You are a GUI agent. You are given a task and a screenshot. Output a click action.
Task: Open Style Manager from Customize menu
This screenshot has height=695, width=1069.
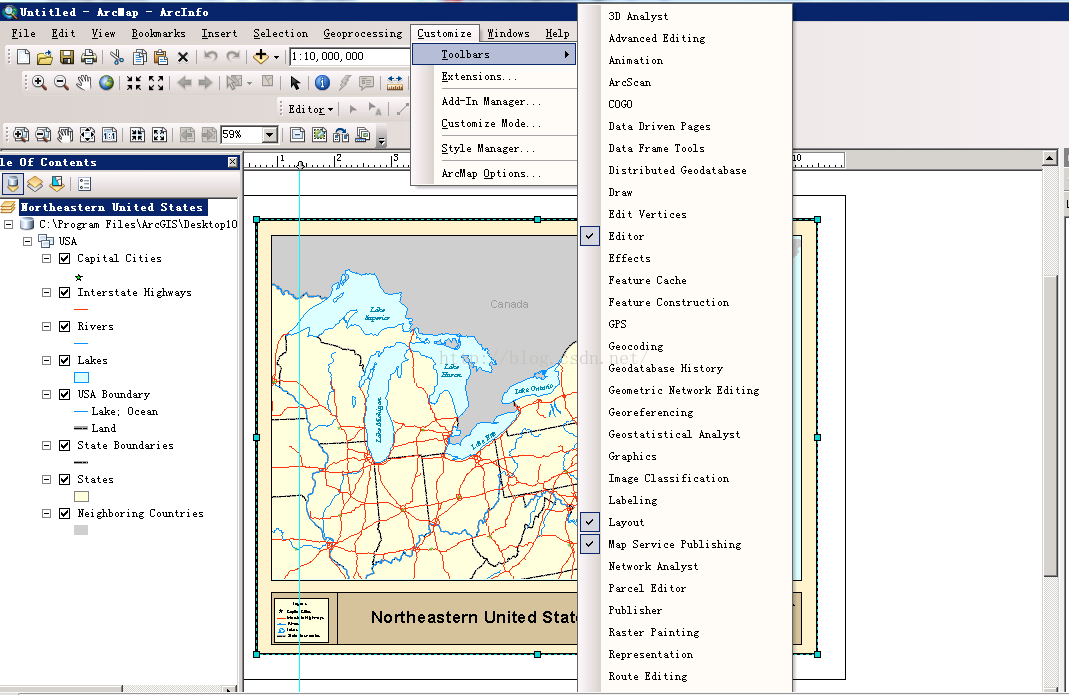pyautogui.click(x=488, y=149)
